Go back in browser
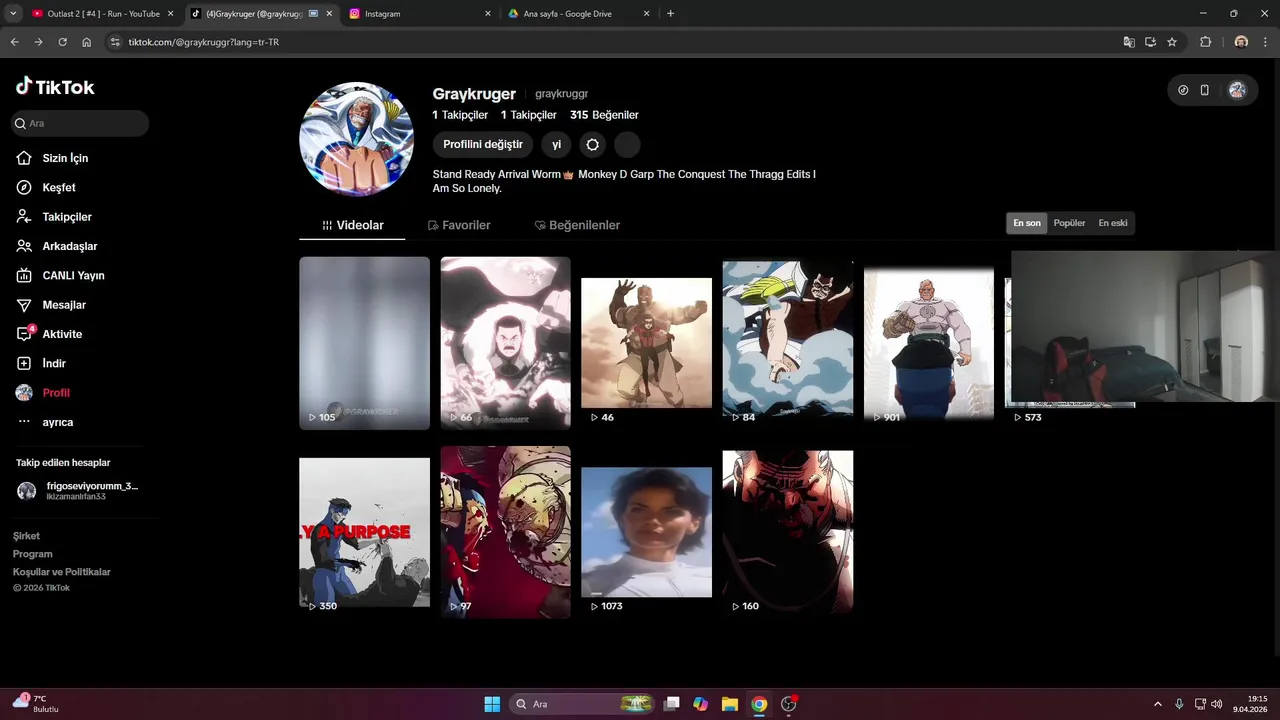The width and height of the screenshot is (1280, 720). pos(15,42)
